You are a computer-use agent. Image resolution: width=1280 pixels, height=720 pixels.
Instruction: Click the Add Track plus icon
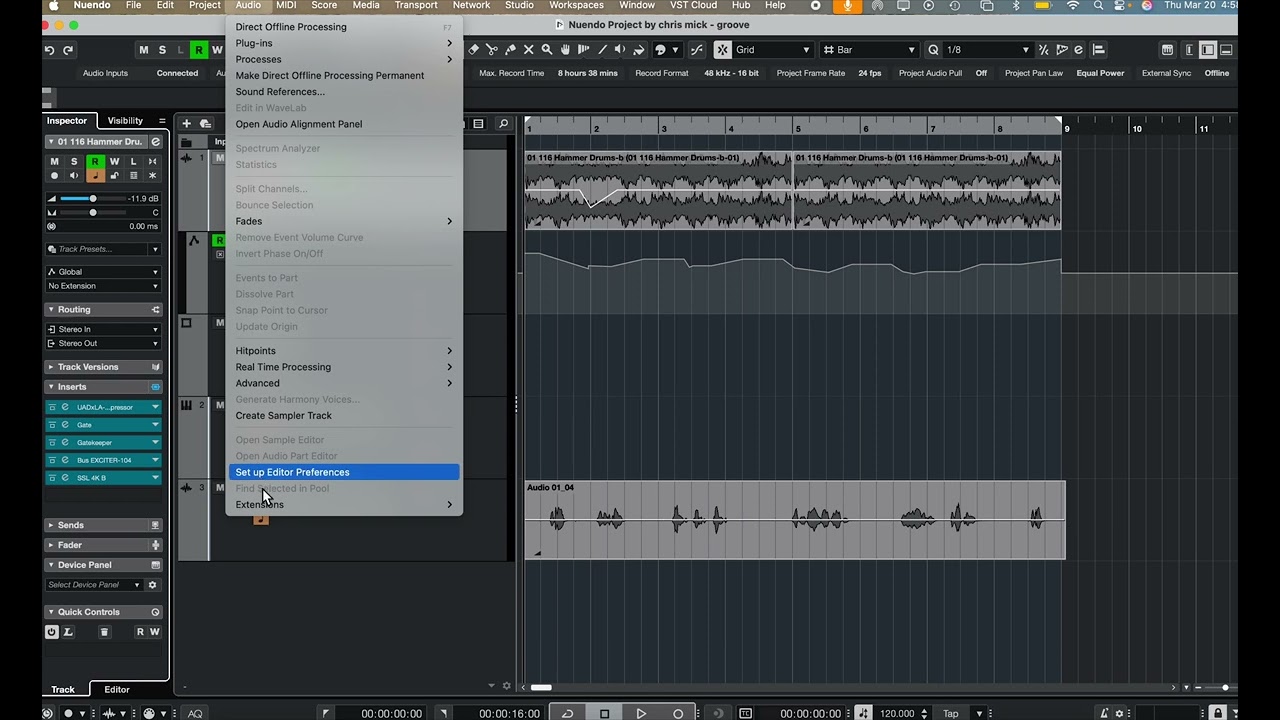tap(186, 124)
